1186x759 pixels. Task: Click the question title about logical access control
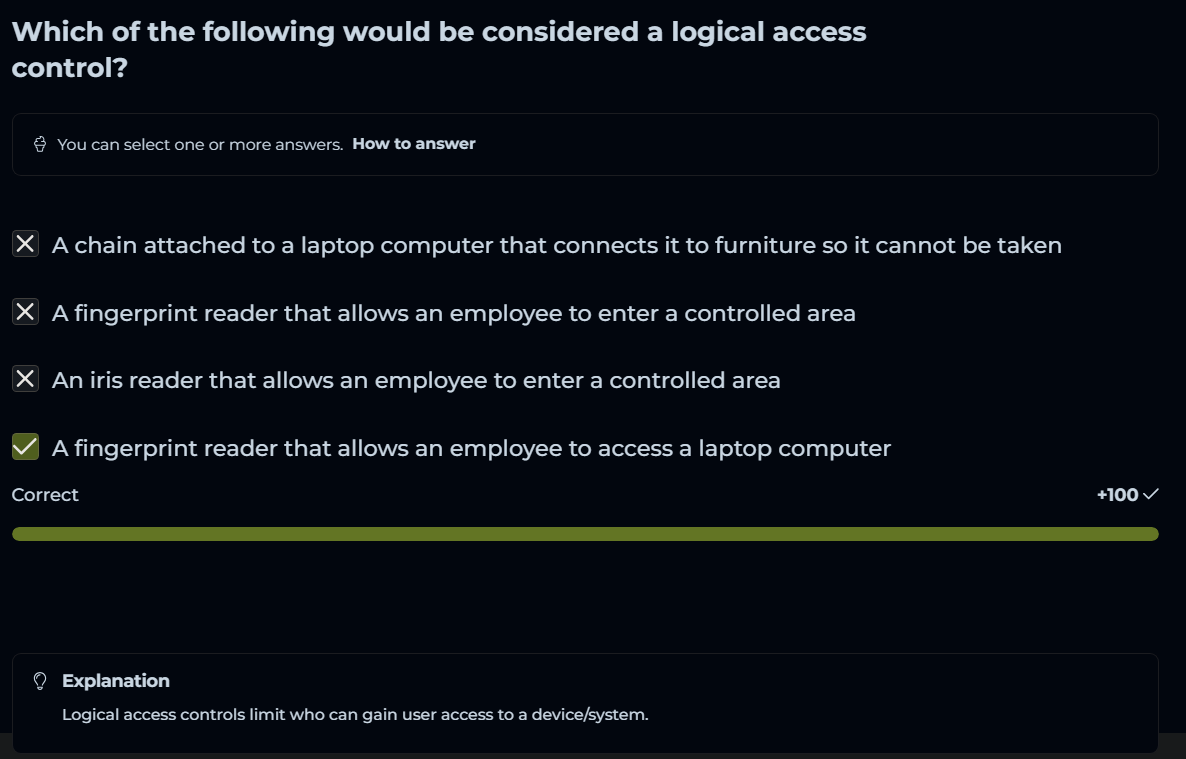point(439,50)
